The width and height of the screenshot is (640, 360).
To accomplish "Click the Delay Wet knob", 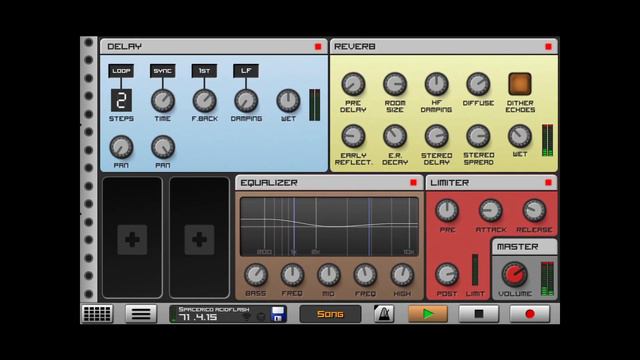I will (288, 101).
